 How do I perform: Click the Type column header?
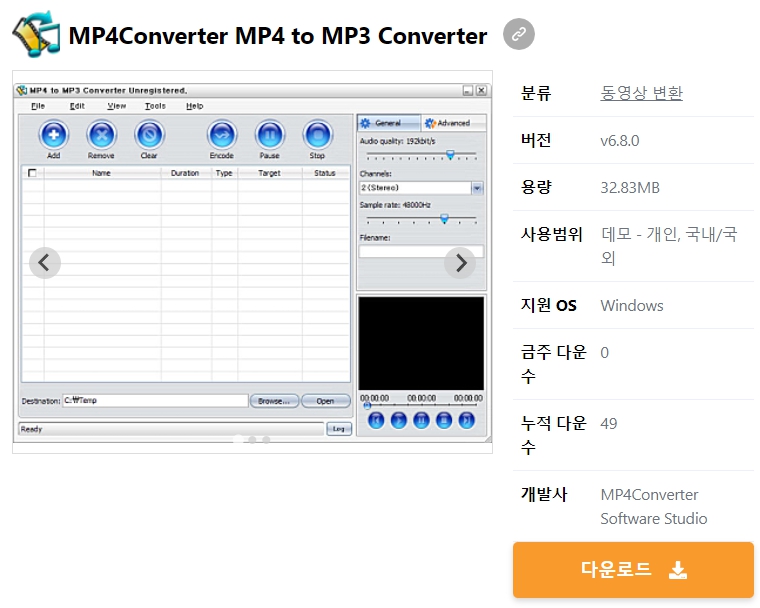[x=224, y=173]
